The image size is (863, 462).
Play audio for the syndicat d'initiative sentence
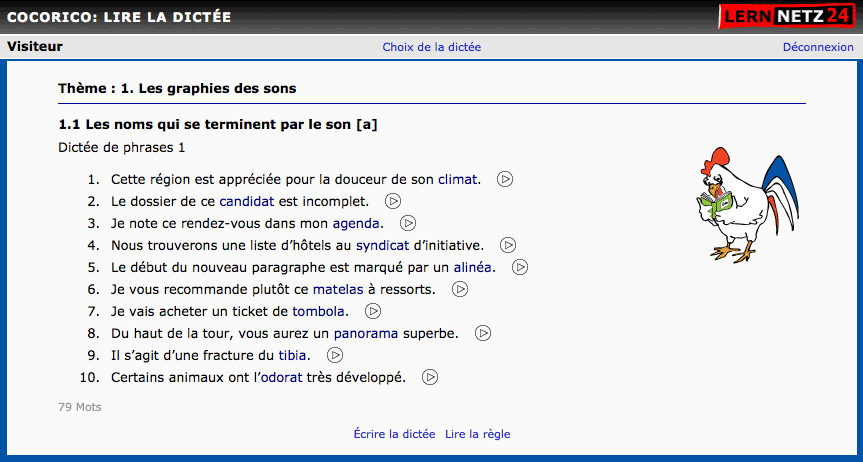tap(508, 245)
